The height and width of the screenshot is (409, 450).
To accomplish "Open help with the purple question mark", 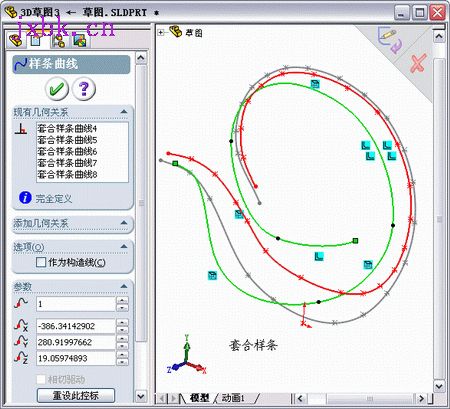I will click(x=84, y=89).
